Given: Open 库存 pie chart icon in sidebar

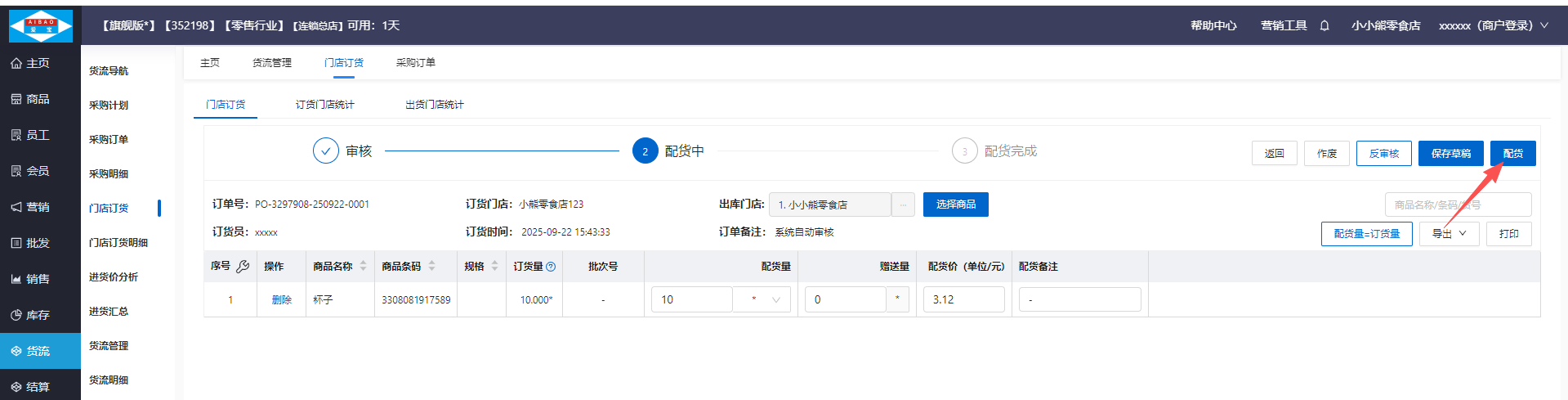Looking at the screenshot, I should click(x=16, y=315).
